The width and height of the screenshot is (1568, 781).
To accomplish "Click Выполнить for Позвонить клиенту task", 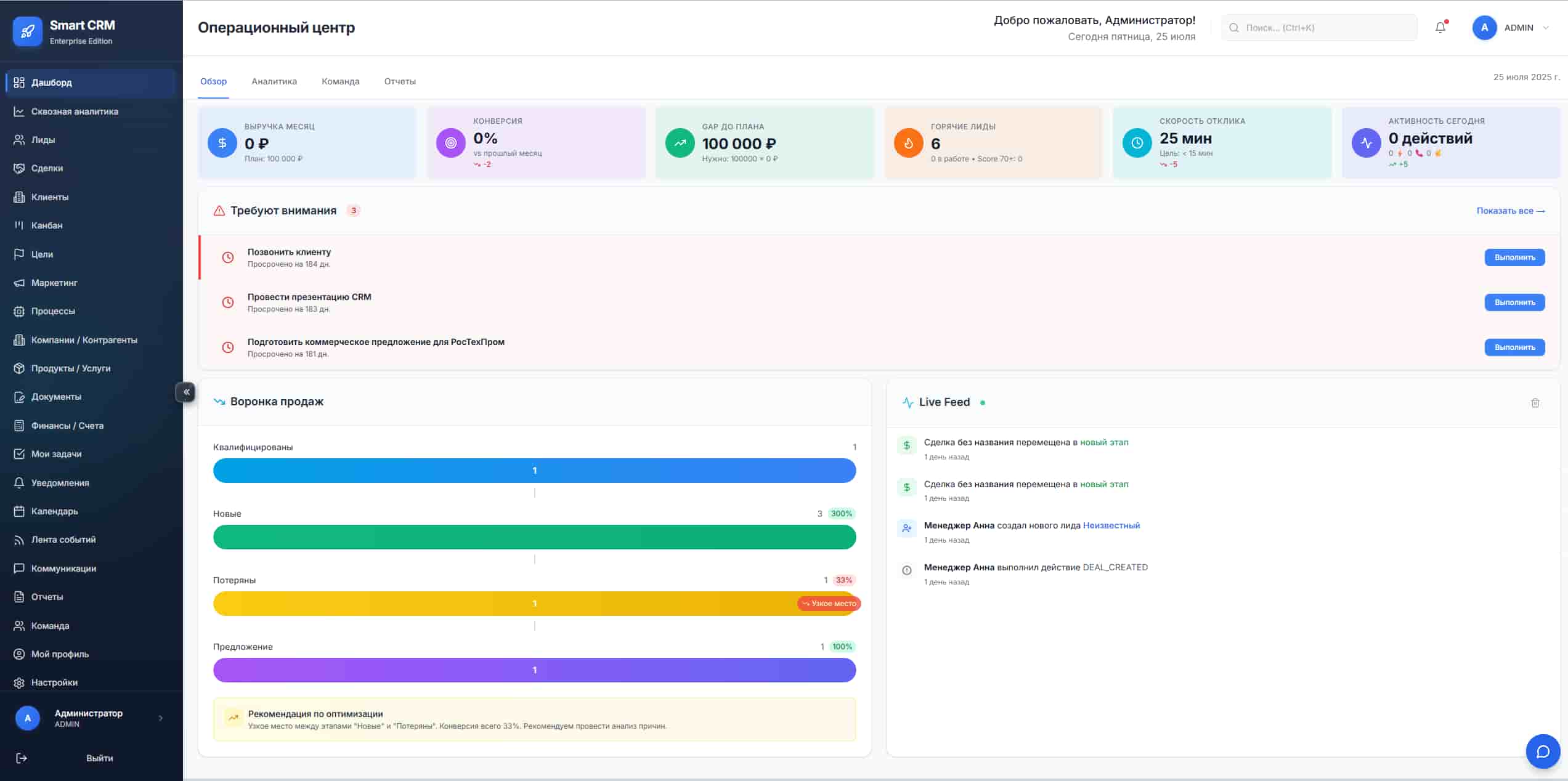I will coord(1514,257).
